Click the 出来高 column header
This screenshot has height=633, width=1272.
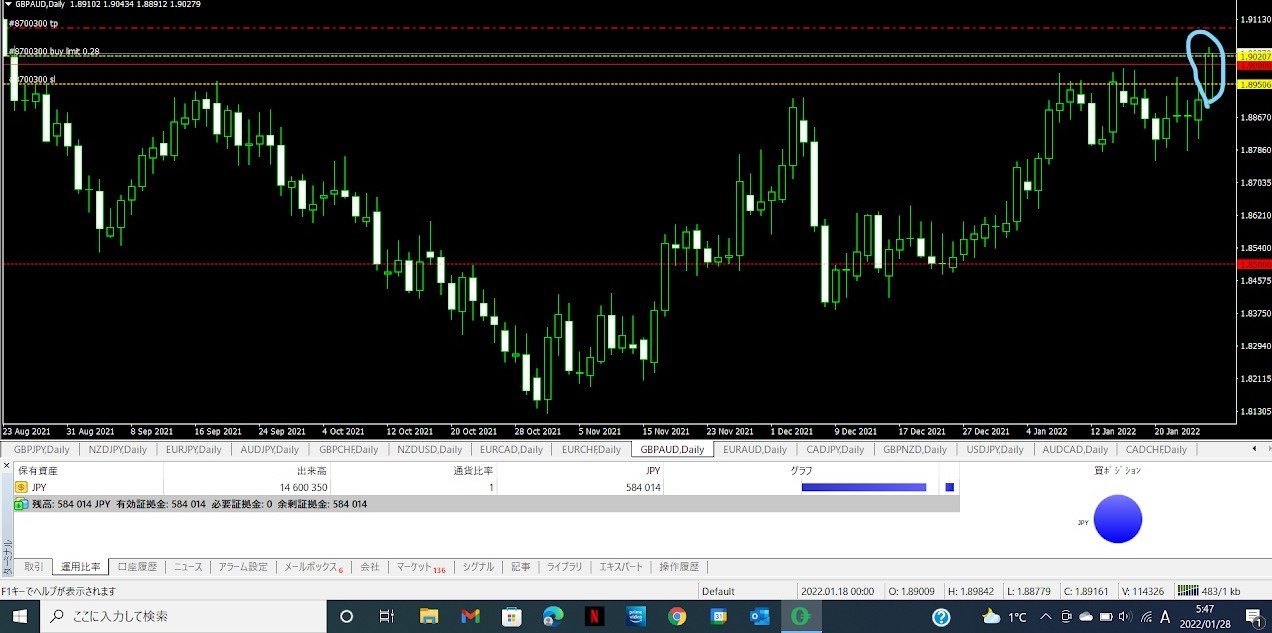pos(311,470)
